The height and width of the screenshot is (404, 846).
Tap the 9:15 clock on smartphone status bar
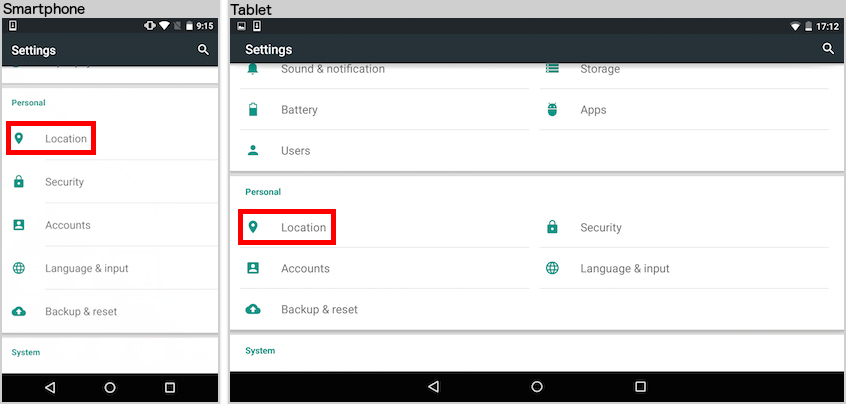205,26
